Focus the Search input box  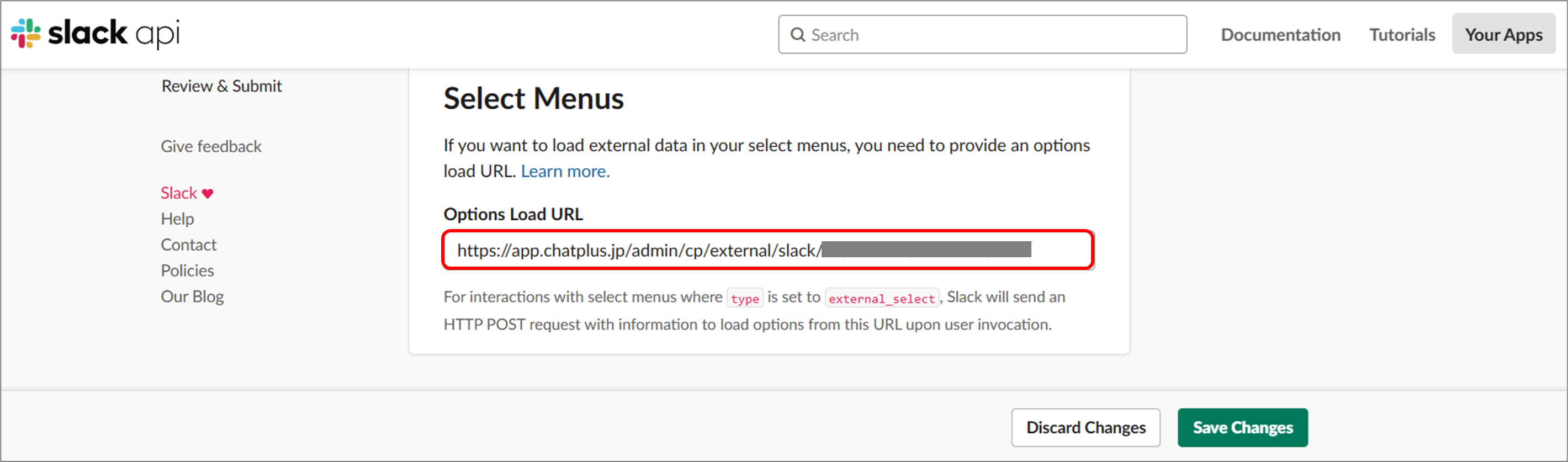tap(982, 35)
